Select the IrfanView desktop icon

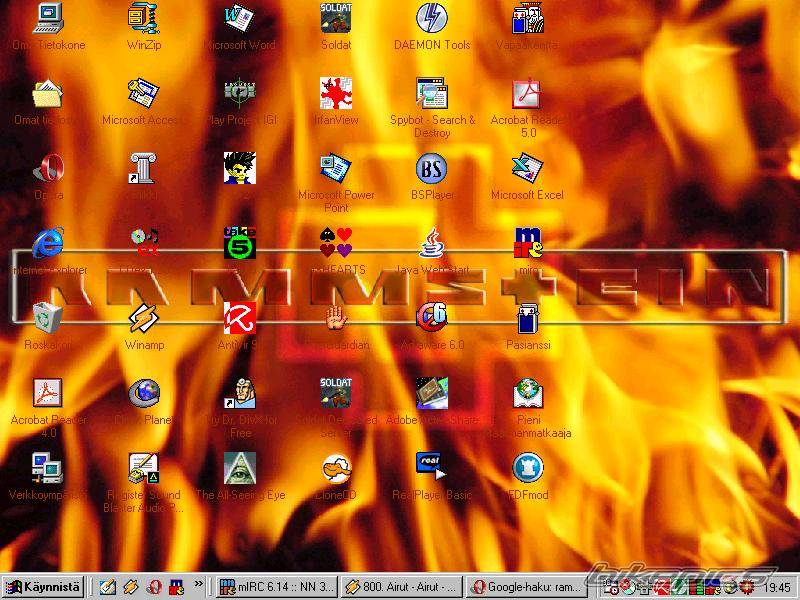tap(336, 93)
